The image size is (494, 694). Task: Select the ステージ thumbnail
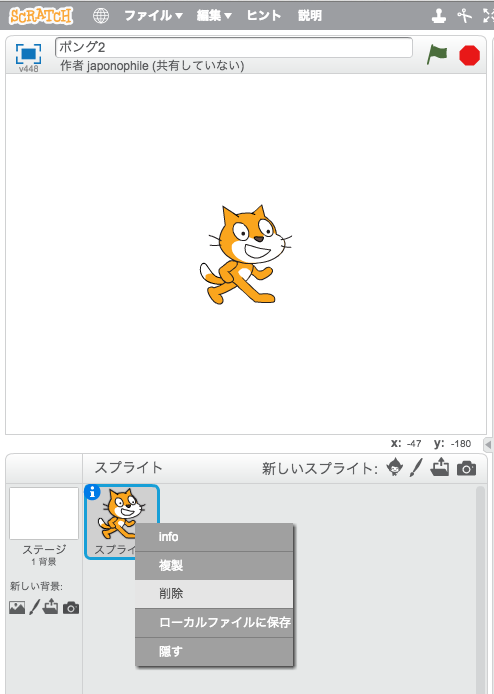click(44, 513)
